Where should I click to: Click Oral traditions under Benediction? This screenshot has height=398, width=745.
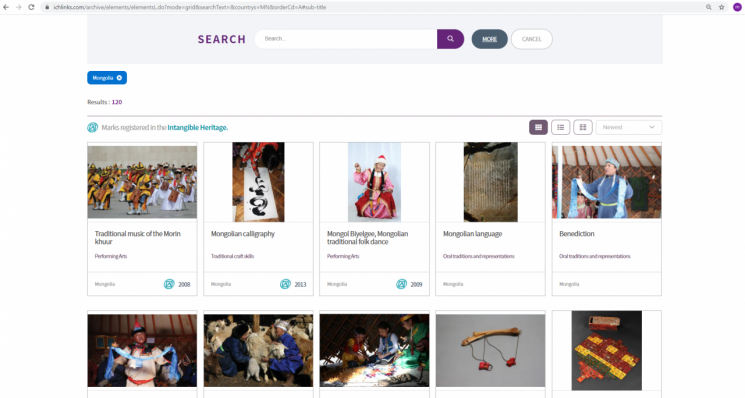[595, 256]
